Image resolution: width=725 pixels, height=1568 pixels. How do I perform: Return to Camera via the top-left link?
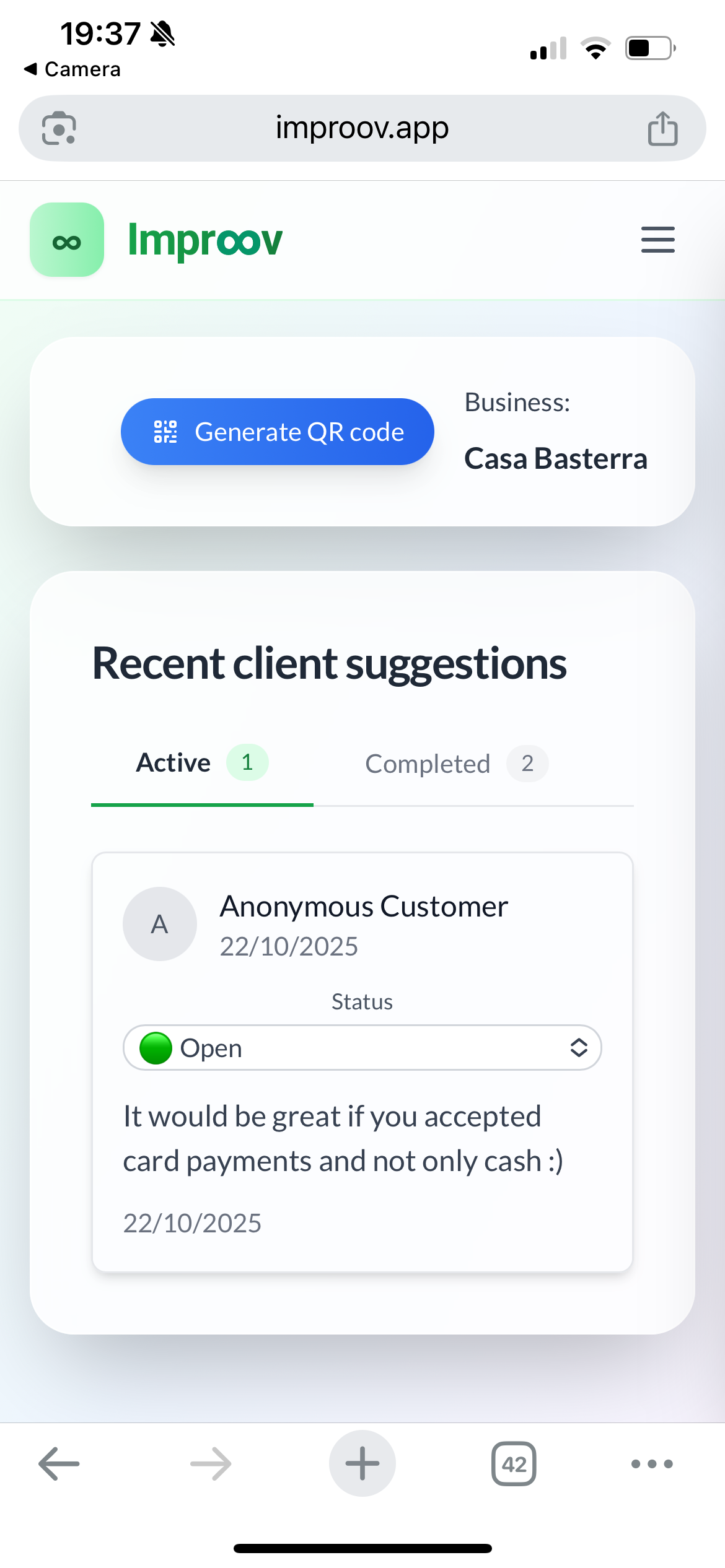click(71, 69)
